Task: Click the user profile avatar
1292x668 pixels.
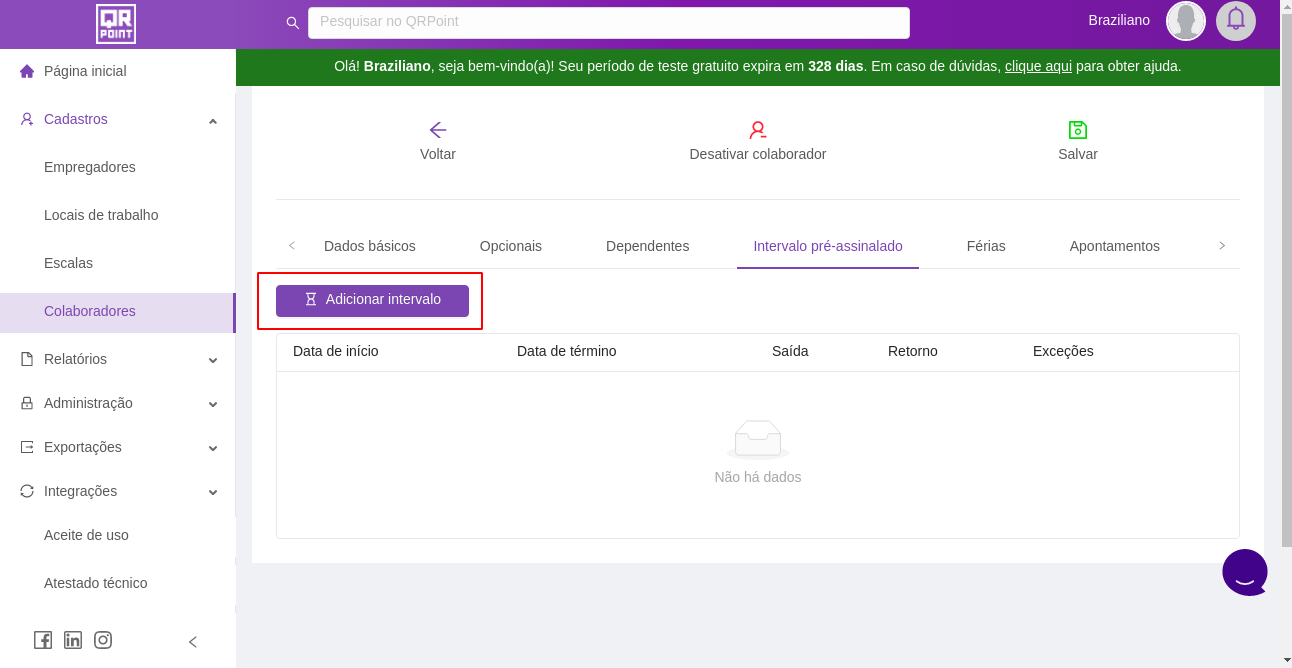Action: pyautogui.click(x=1185, y=20)
